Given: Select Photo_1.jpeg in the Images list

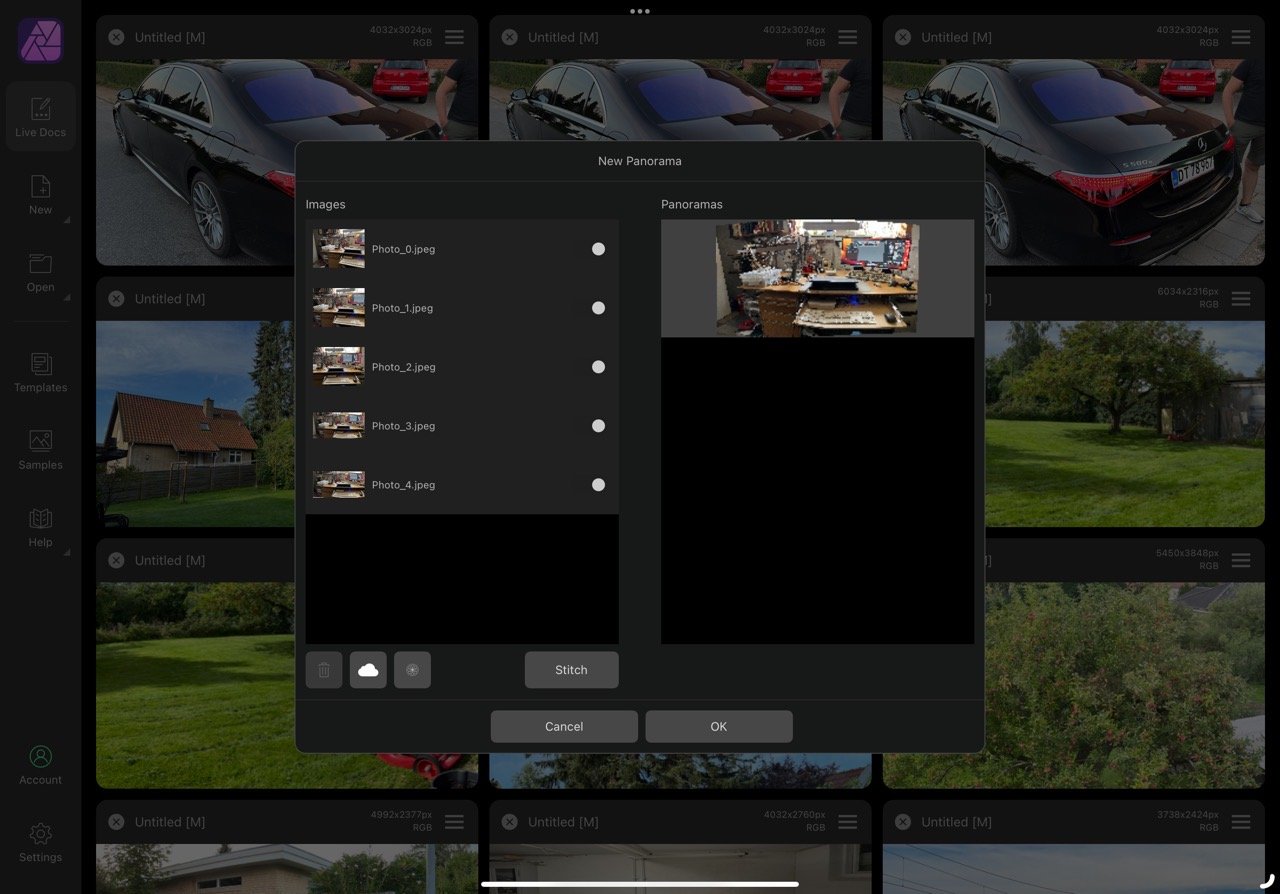Looking at the screenshot, I should 402,308.
